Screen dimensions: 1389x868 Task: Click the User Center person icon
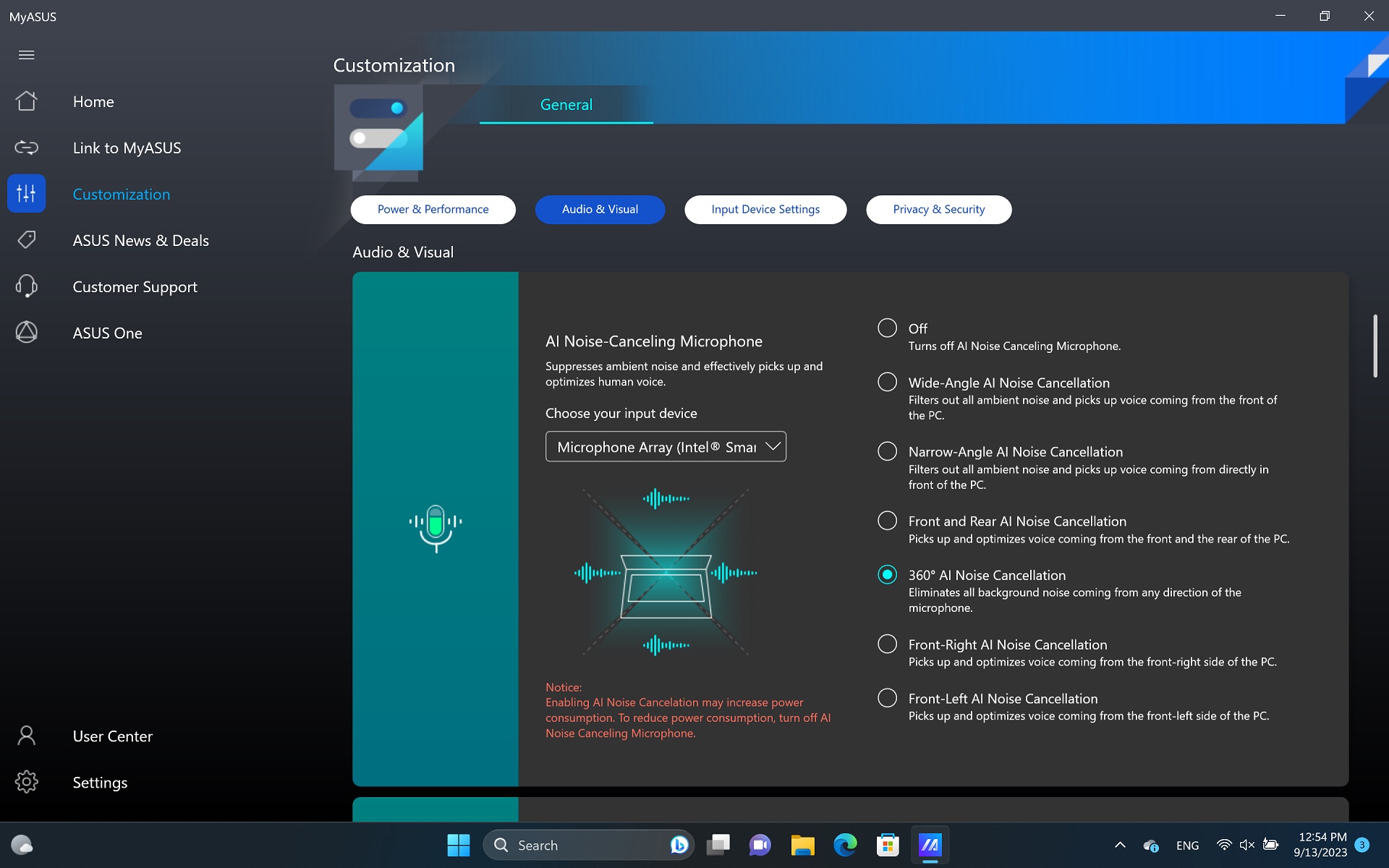coord(26,736)
